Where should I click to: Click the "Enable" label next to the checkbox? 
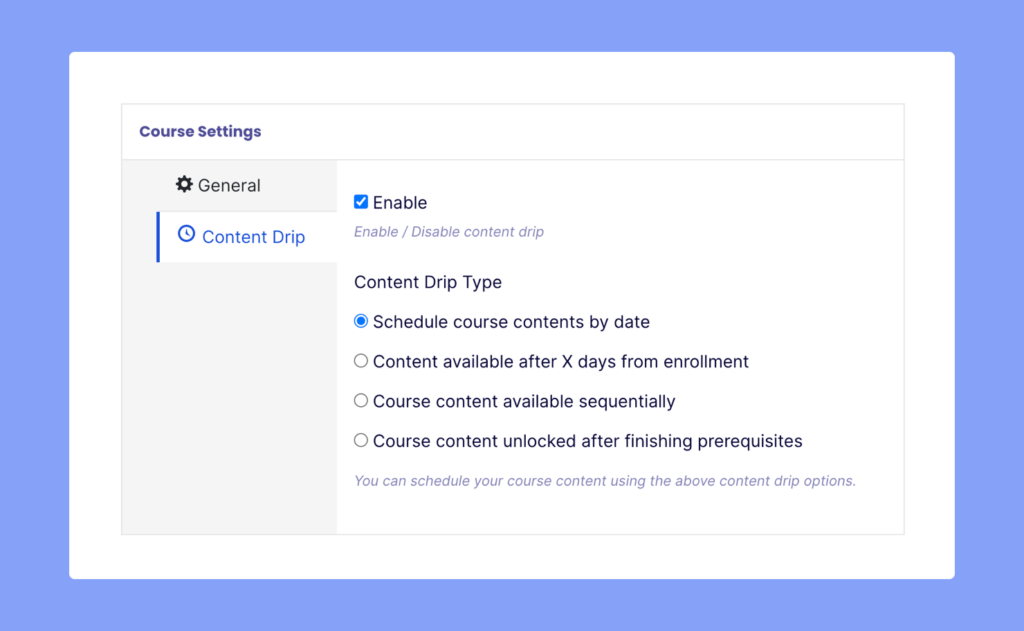(398, 202)
